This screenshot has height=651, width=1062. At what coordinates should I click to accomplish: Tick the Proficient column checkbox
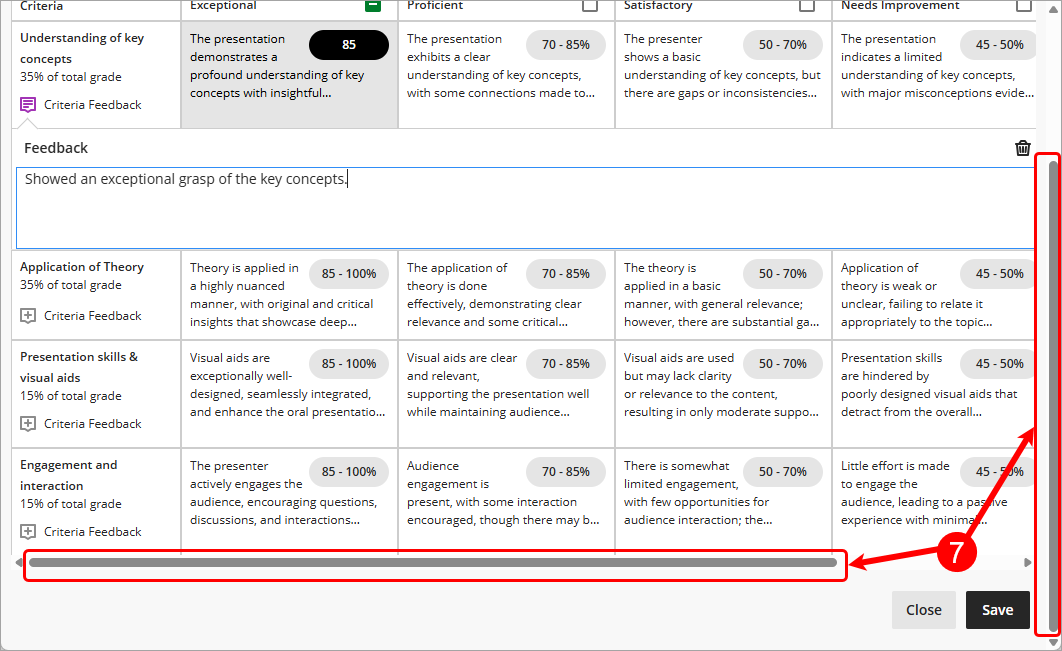tap(590, 6)
